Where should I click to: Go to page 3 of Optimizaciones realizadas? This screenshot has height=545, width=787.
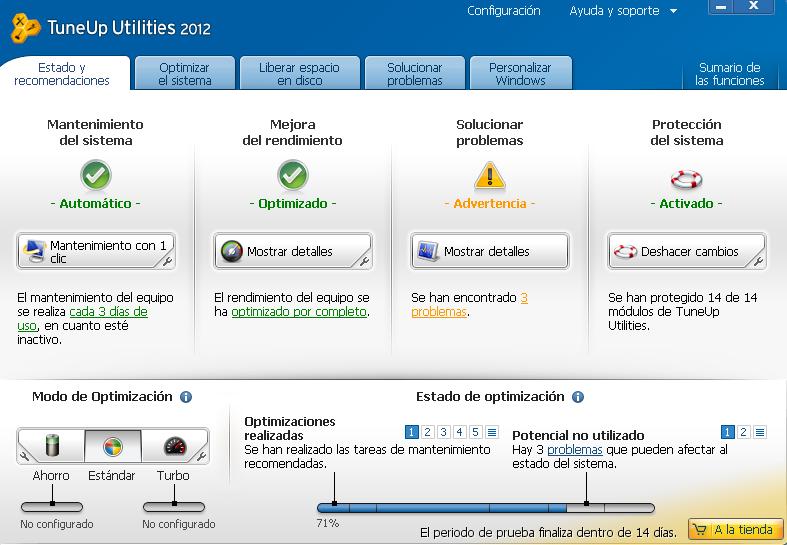(x=443, y=432)
